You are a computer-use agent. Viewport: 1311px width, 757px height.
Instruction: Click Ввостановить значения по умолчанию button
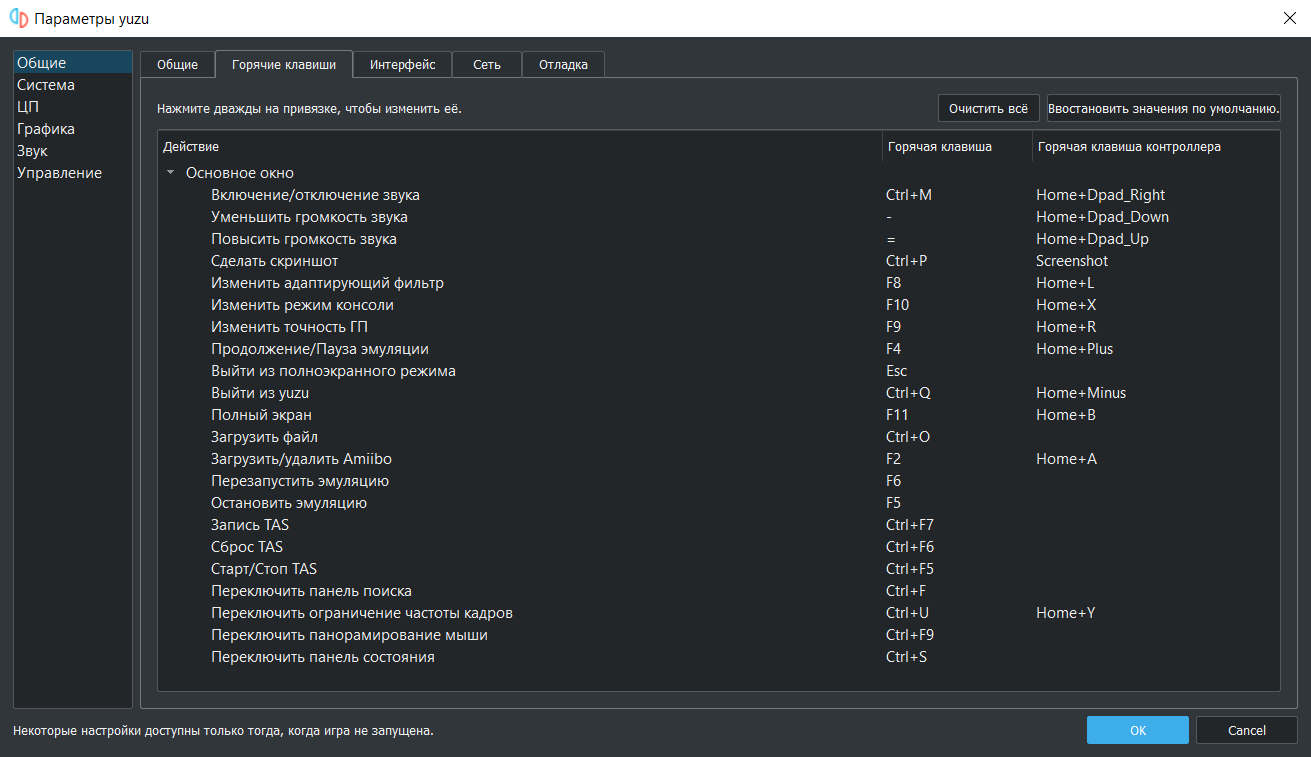coord(1163,108)
